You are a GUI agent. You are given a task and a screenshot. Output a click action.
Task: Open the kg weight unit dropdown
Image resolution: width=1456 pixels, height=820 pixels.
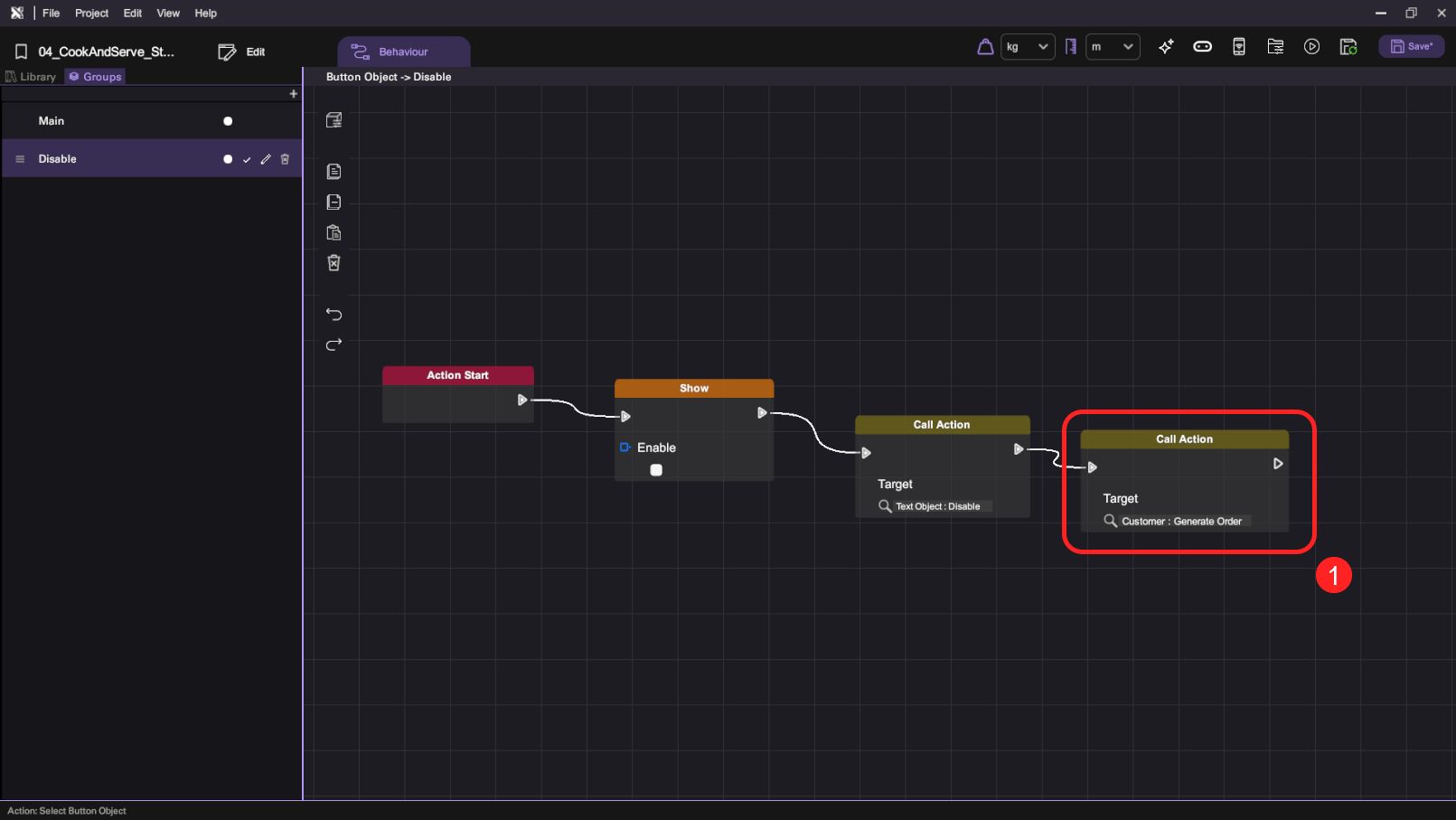pyautogui.click(x=1027, y=47)
